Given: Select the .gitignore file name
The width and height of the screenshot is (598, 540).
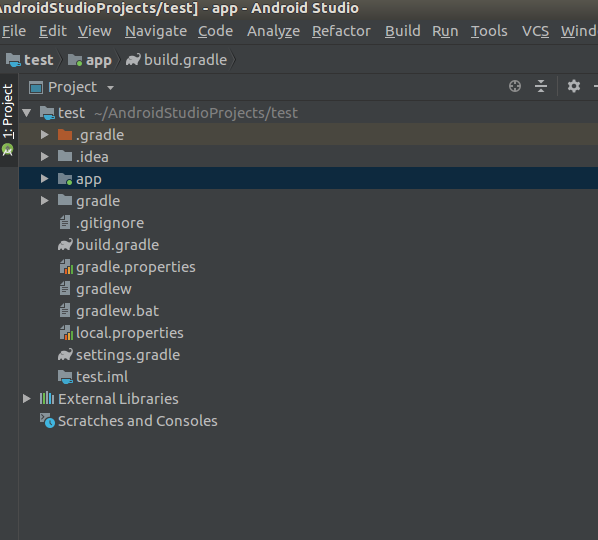Looking at the screenshot, I should [x=110, y=223].
